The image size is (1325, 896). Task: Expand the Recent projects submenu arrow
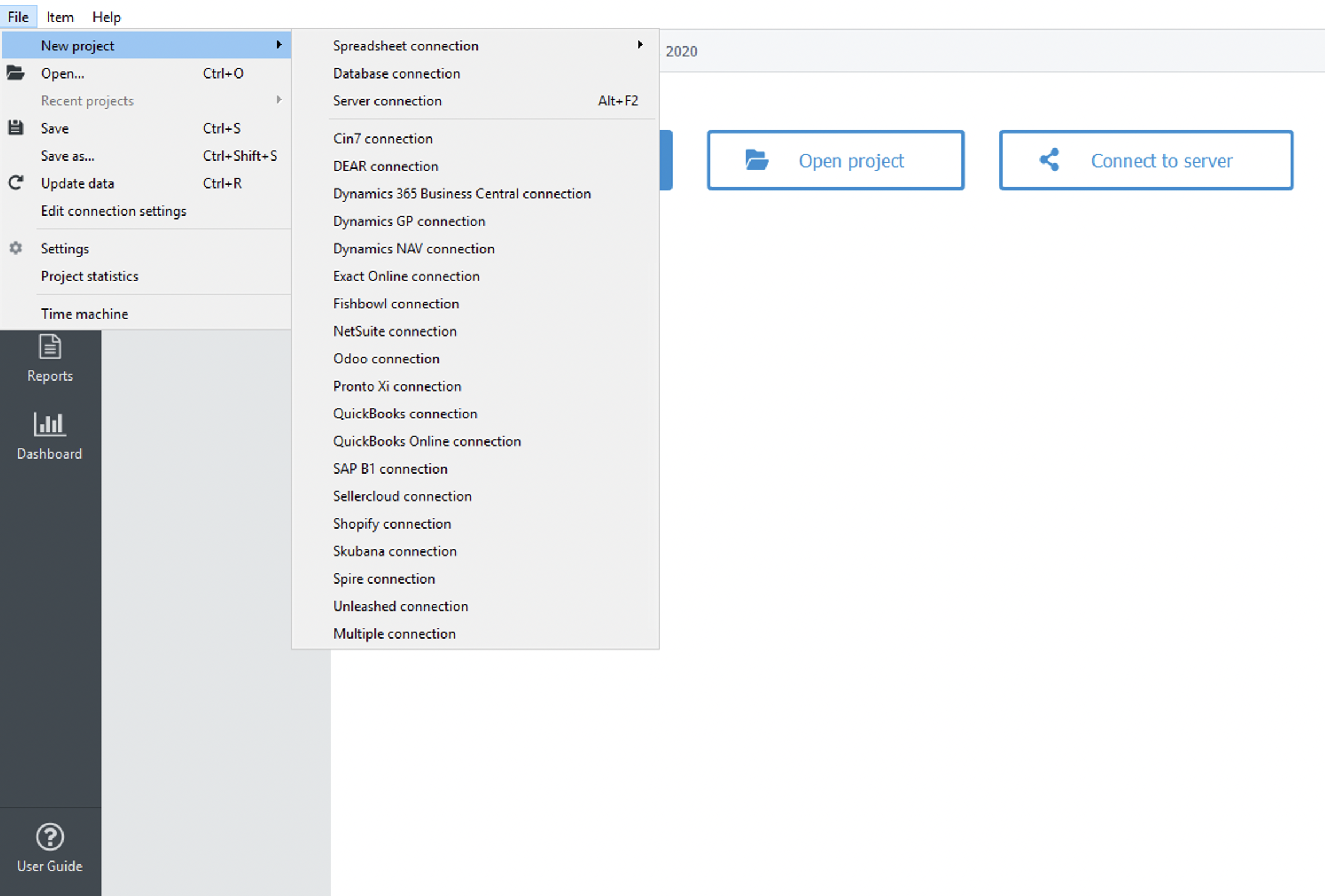(x=279, y=100)
